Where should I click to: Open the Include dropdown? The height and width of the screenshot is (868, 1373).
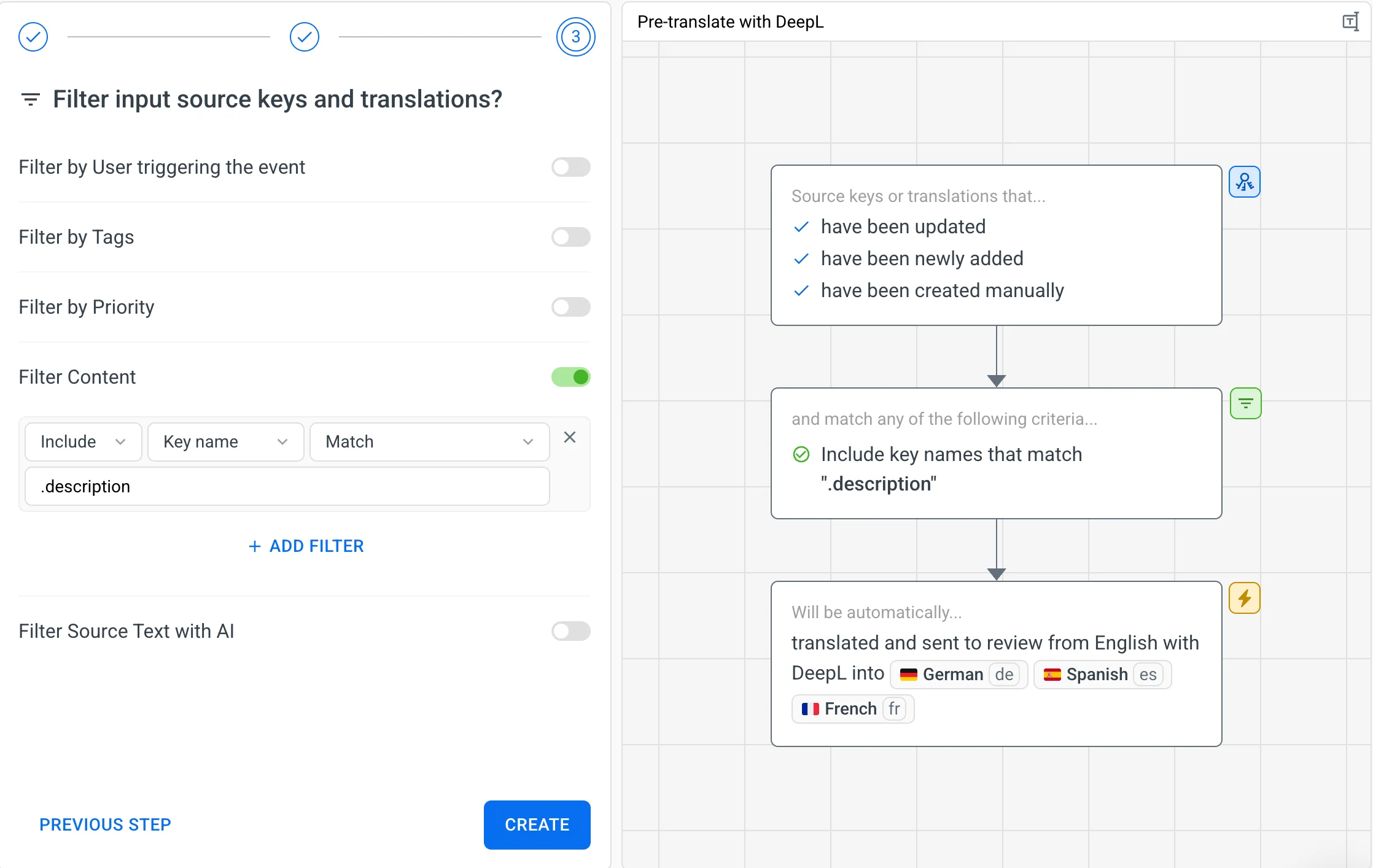click(83, 442)
